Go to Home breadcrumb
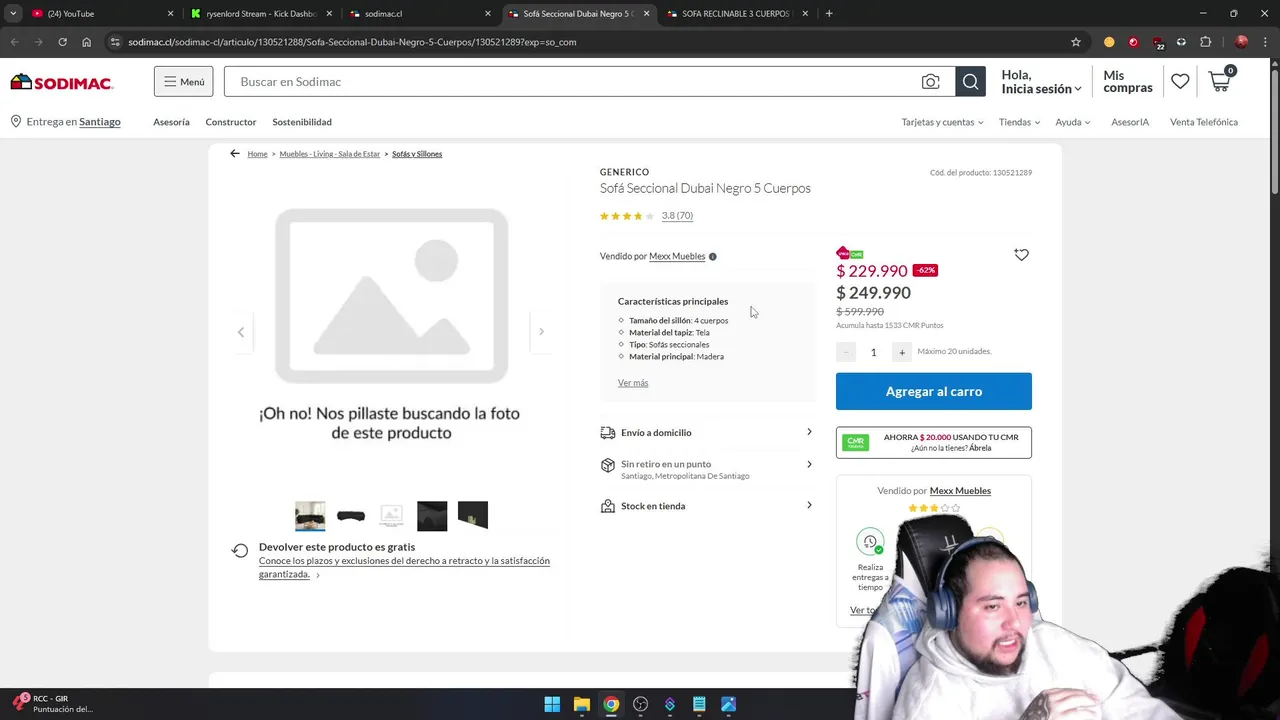The height and width of the screenshot is (720, 1280). point(257,154)
